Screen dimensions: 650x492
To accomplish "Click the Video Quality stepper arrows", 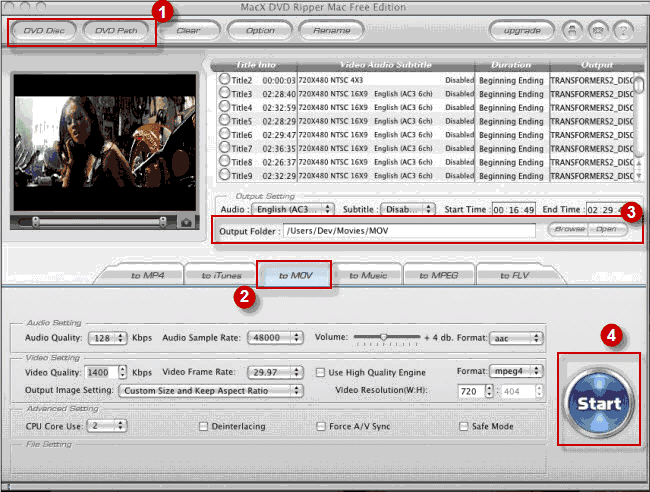I will coord(122,372).
